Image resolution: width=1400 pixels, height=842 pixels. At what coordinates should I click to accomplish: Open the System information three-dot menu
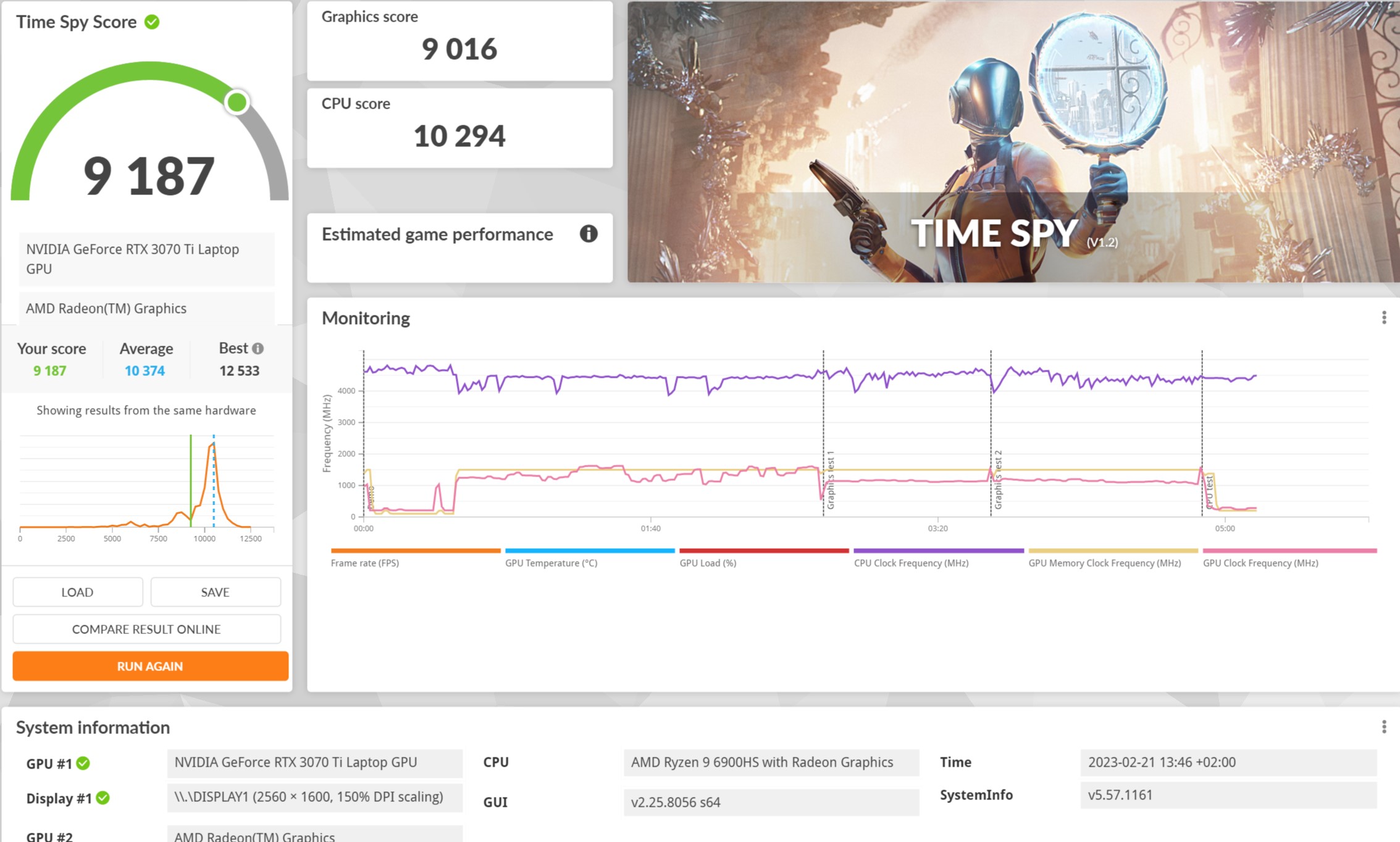tap(1383, 727)
